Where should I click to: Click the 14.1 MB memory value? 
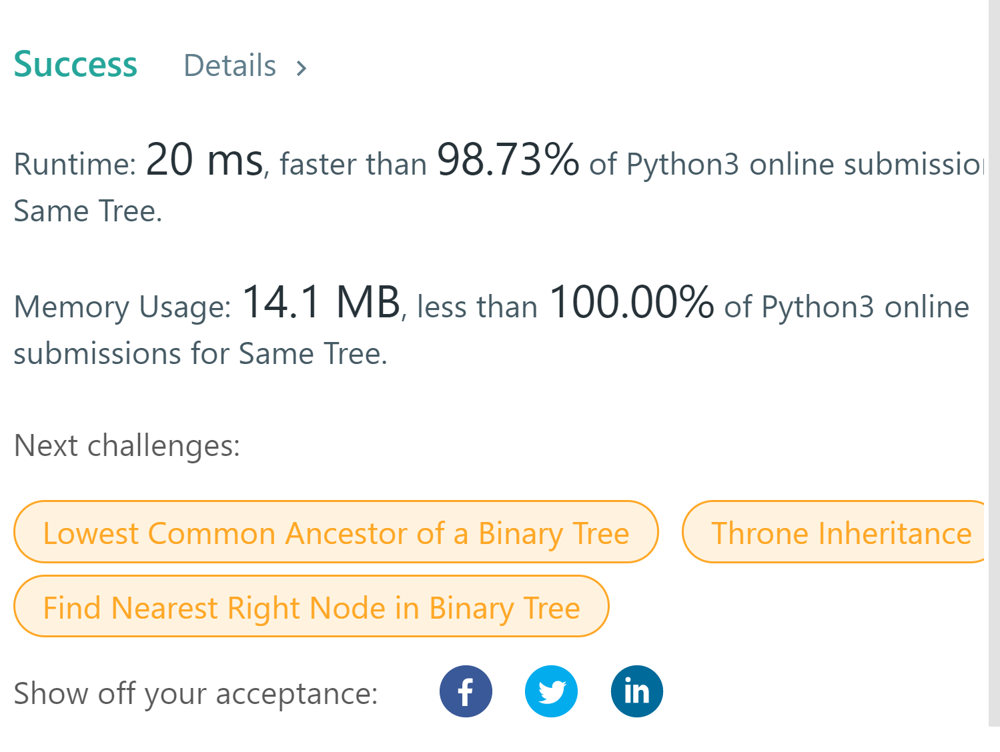pos(320,303)
